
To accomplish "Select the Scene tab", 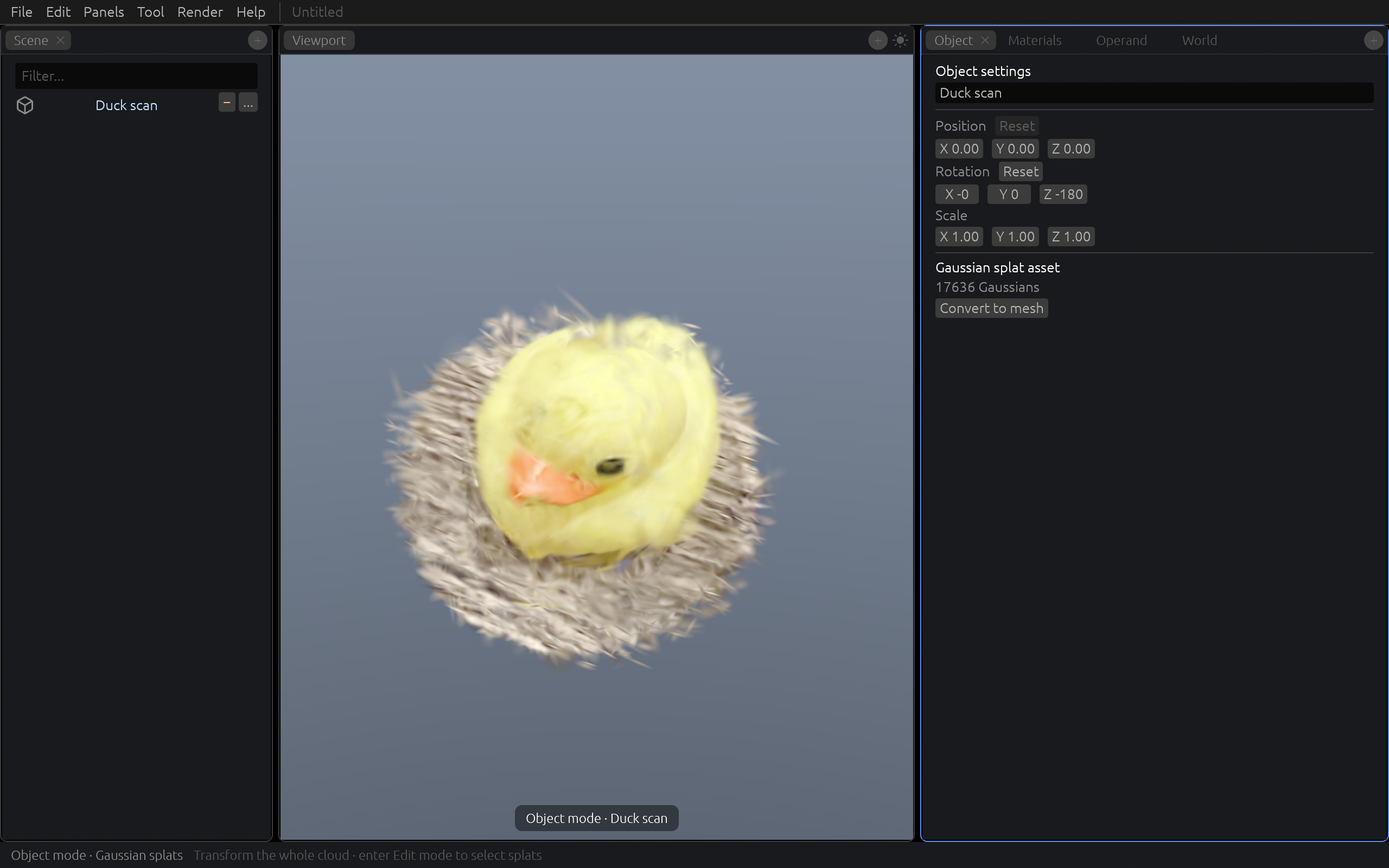I will point(31,40).
